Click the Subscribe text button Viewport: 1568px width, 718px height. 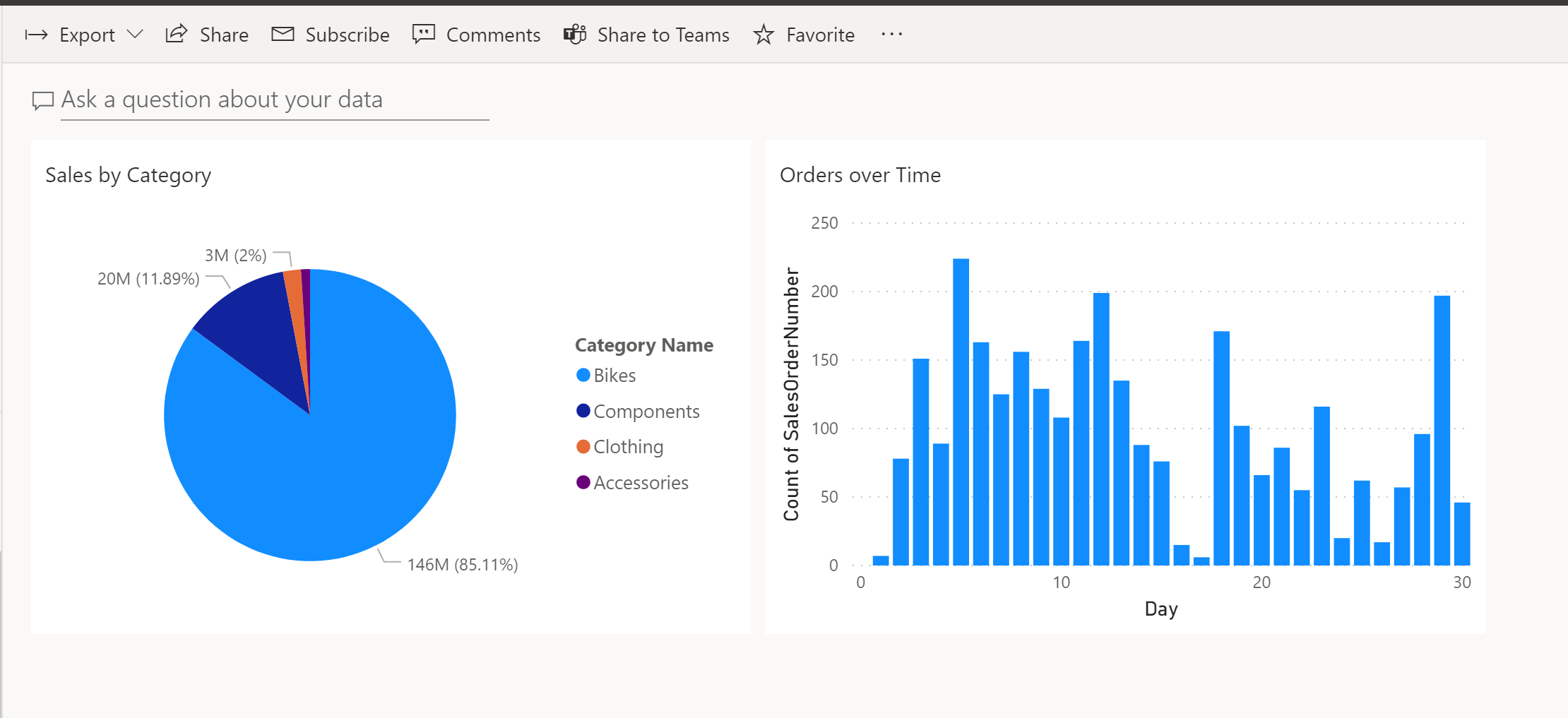click(348, 35)
